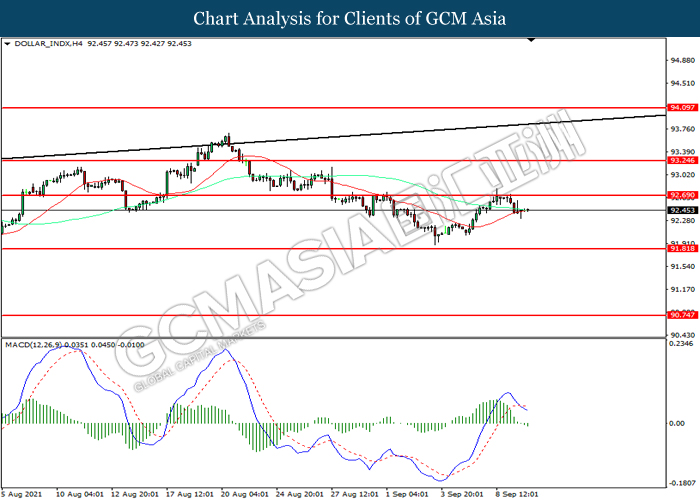Click the MACD(12,26,9) indicator label
Image resolution: width=700 pixels, height=500 pixels.
click(33, 345)
